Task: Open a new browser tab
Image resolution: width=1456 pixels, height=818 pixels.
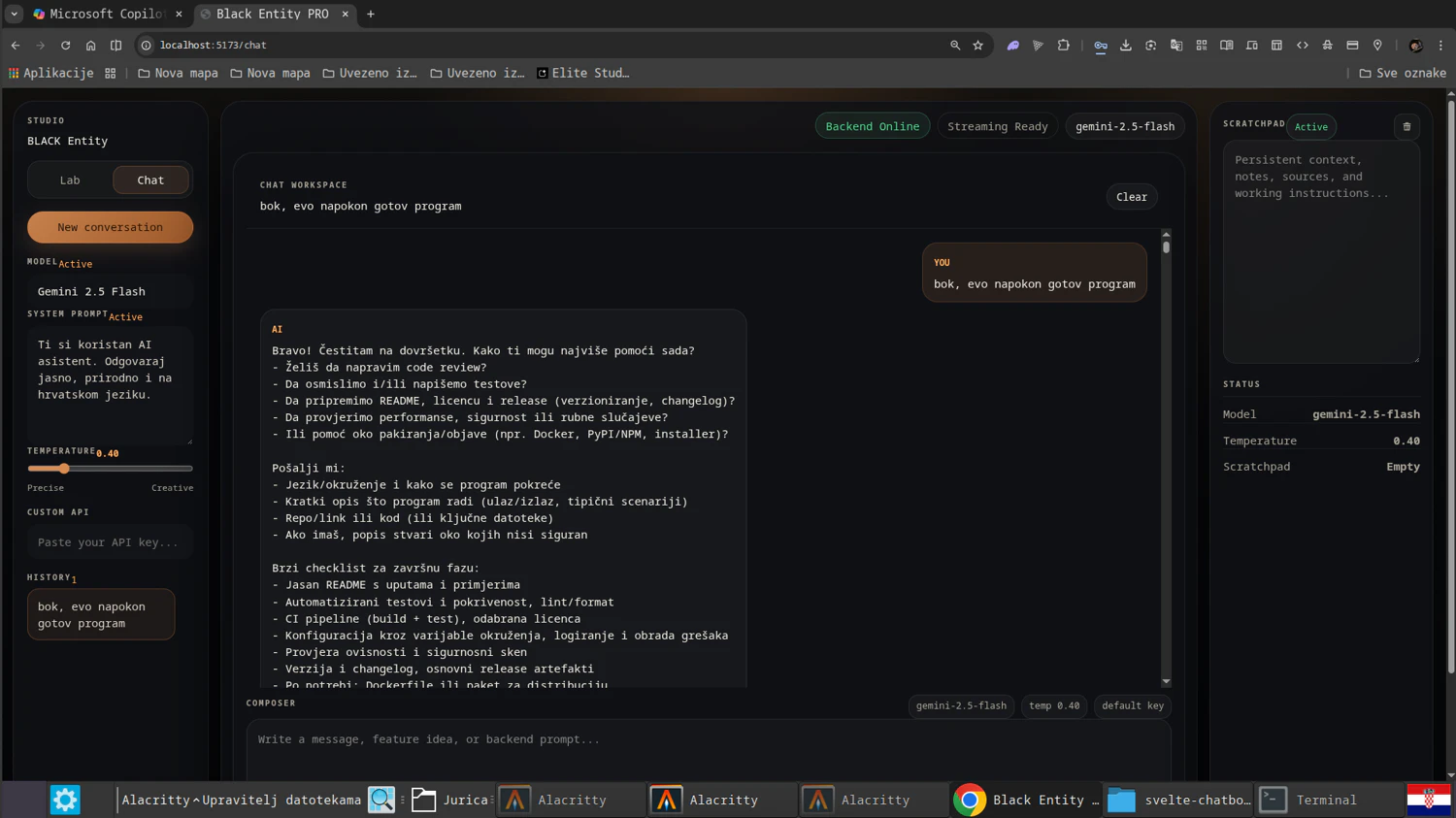Action: 371,15
